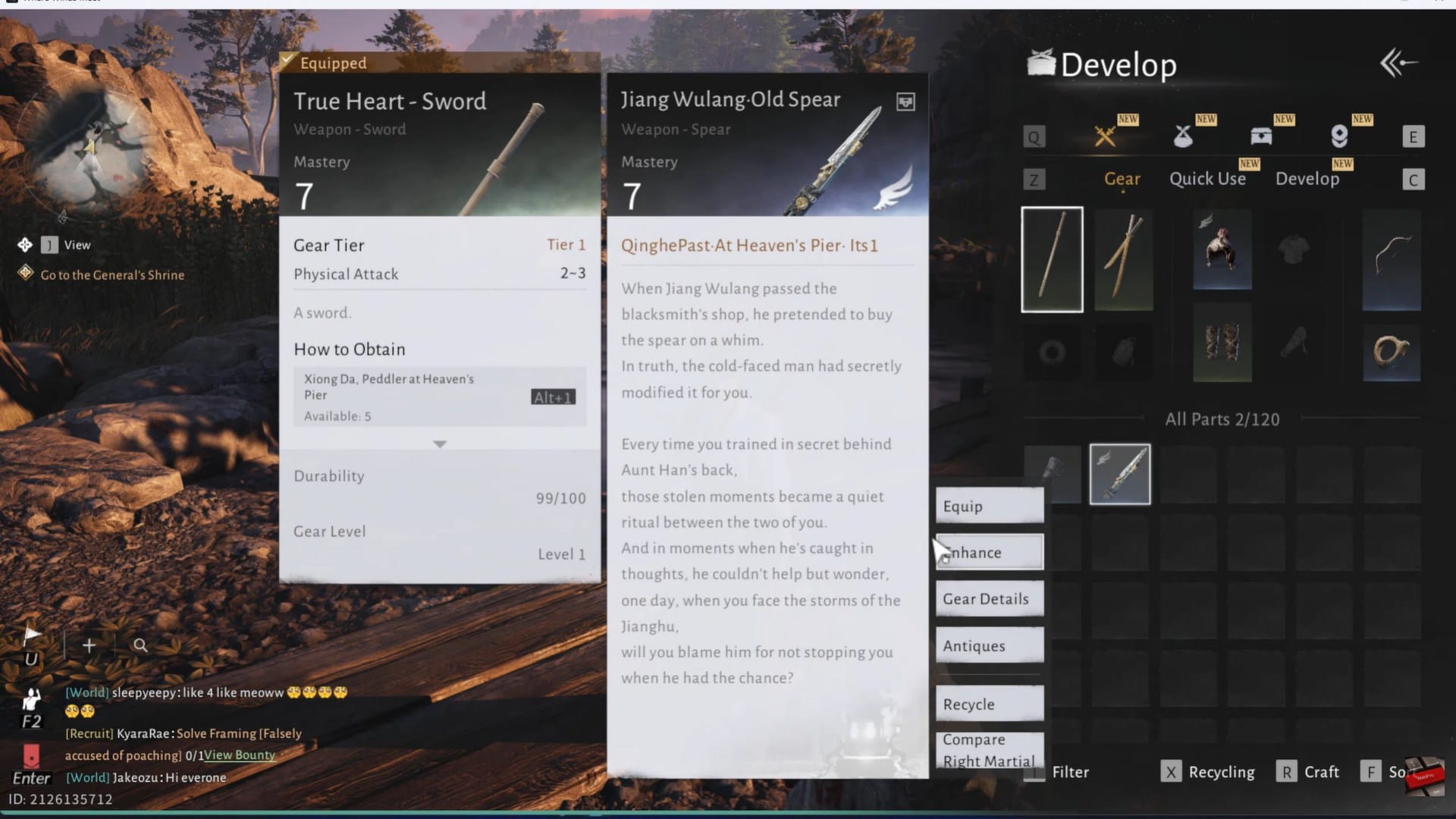This screenshot has height=819, width=1456.
Task: Expand the Alt+1 peddler source entry
Action: point(553,397)
